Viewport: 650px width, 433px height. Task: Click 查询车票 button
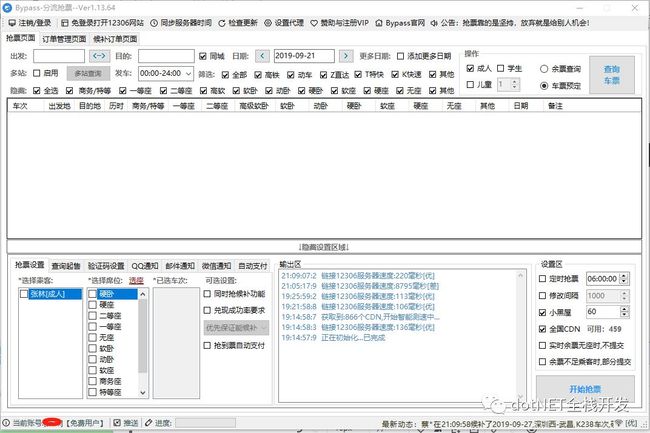click(612, 75)
